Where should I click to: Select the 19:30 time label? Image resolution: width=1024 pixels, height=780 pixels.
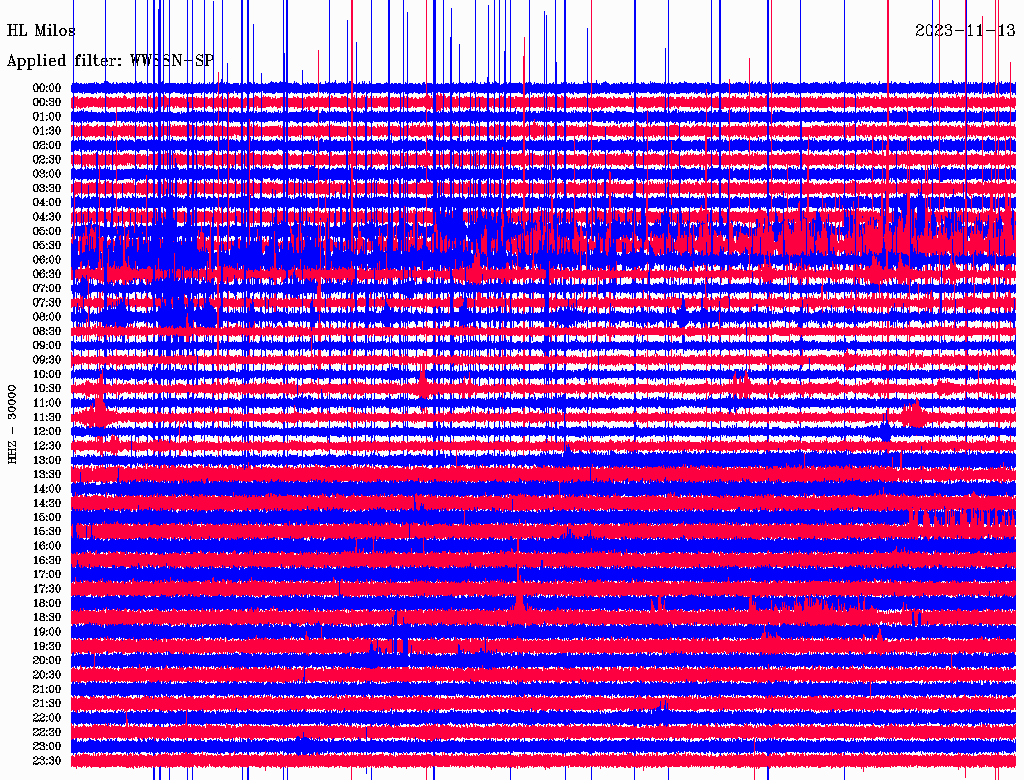47,646
